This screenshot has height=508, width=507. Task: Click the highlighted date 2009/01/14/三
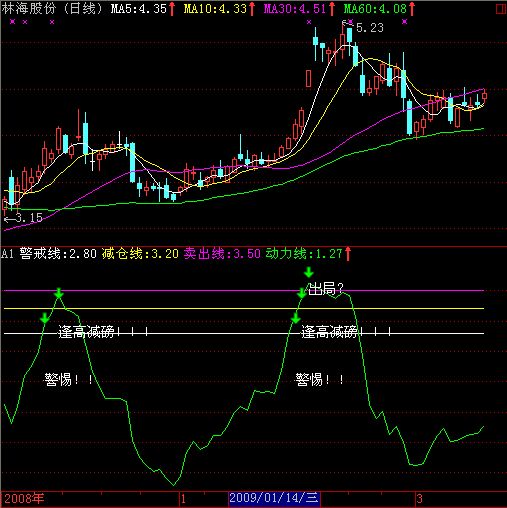pos(274,498)
